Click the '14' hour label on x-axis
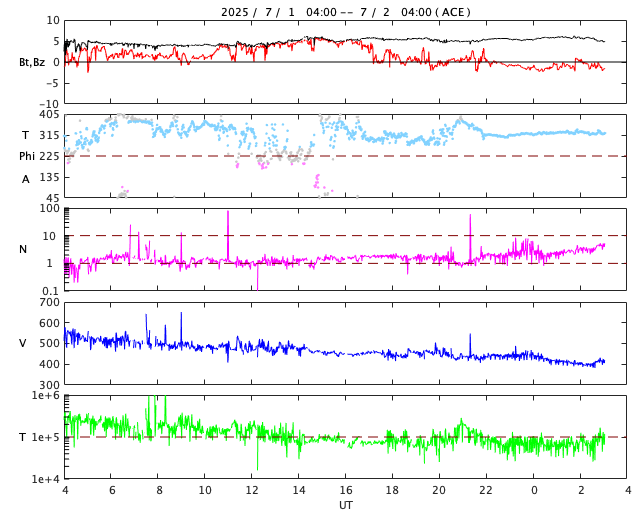The width and height of the screenshot is (640, 512). click(x=299, y=490)
